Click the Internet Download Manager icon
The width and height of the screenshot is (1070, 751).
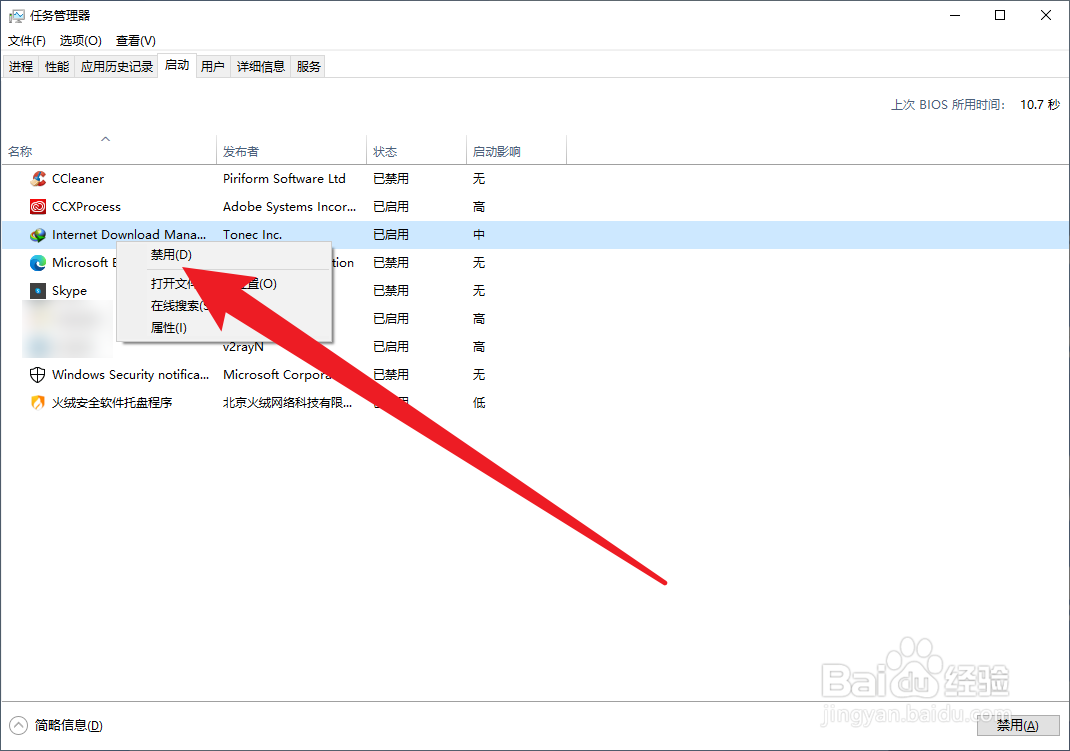[38, 235]
